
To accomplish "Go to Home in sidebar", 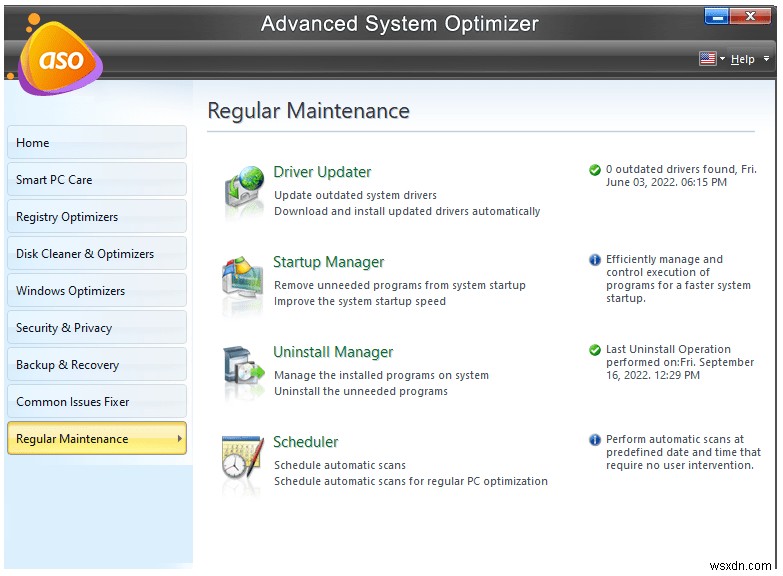I will pos(97,142).
